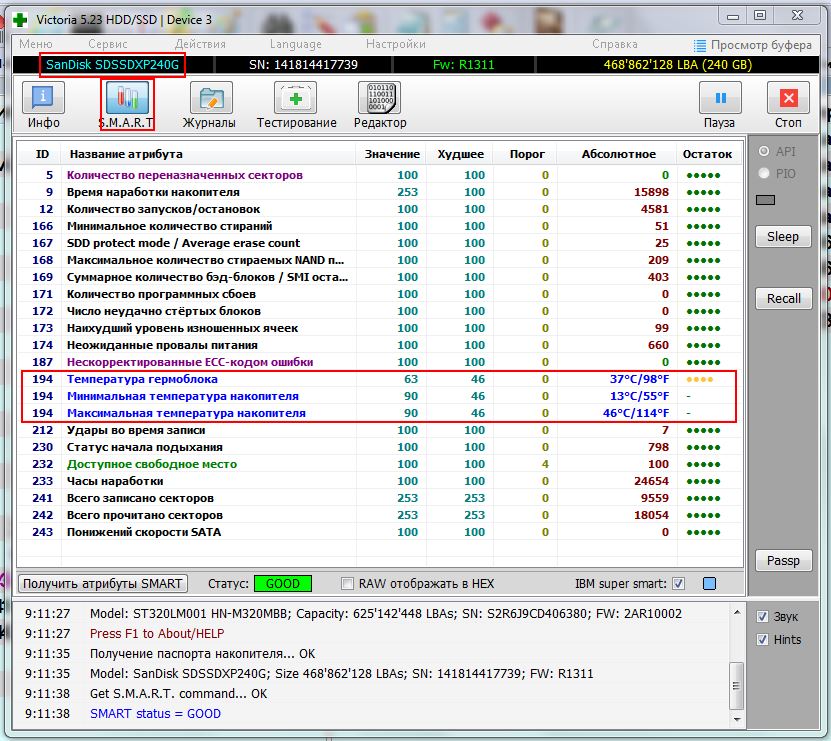
Task: Click the Sleep button
Action: [x=783, y=236]
